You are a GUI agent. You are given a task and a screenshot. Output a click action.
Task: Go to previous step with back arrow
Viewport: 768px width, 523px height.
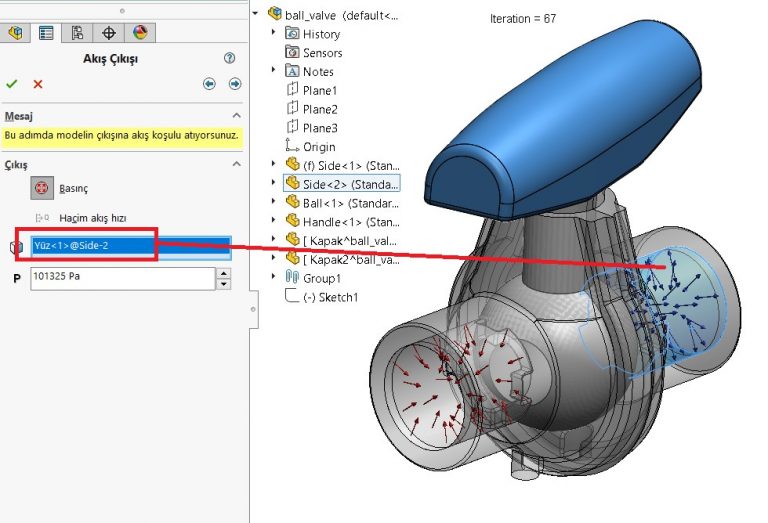210,84
